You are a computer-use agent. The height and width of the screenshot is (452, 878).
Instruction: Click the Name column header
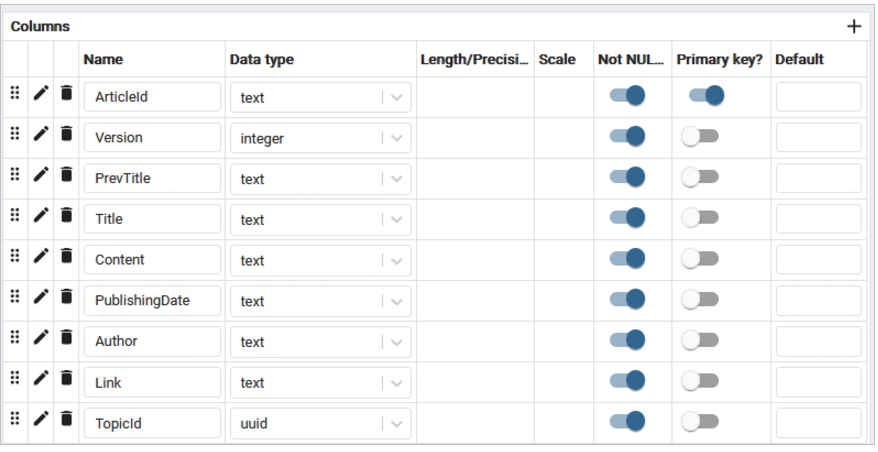point(103,59)
